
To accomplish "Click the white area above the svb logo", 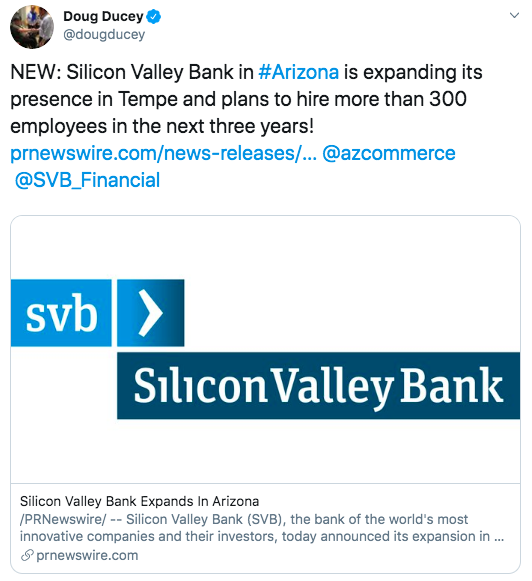I will tap(265, 248).
